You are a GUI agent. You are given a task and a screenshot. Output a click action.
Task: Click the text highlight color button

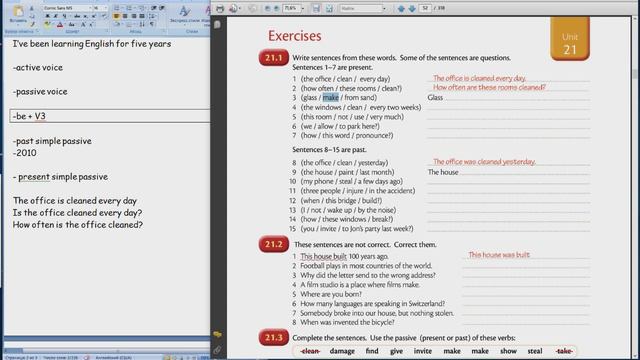coord(48,25)
